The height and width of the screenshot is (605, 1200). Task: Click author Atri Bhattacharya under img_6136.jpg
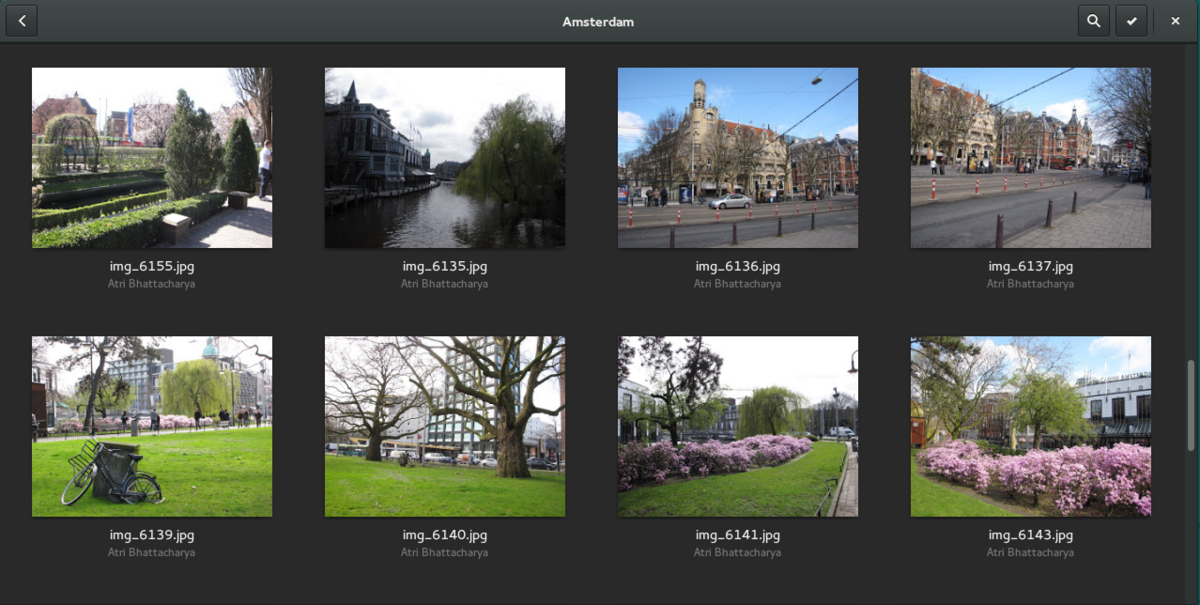[x=738, y=284]
